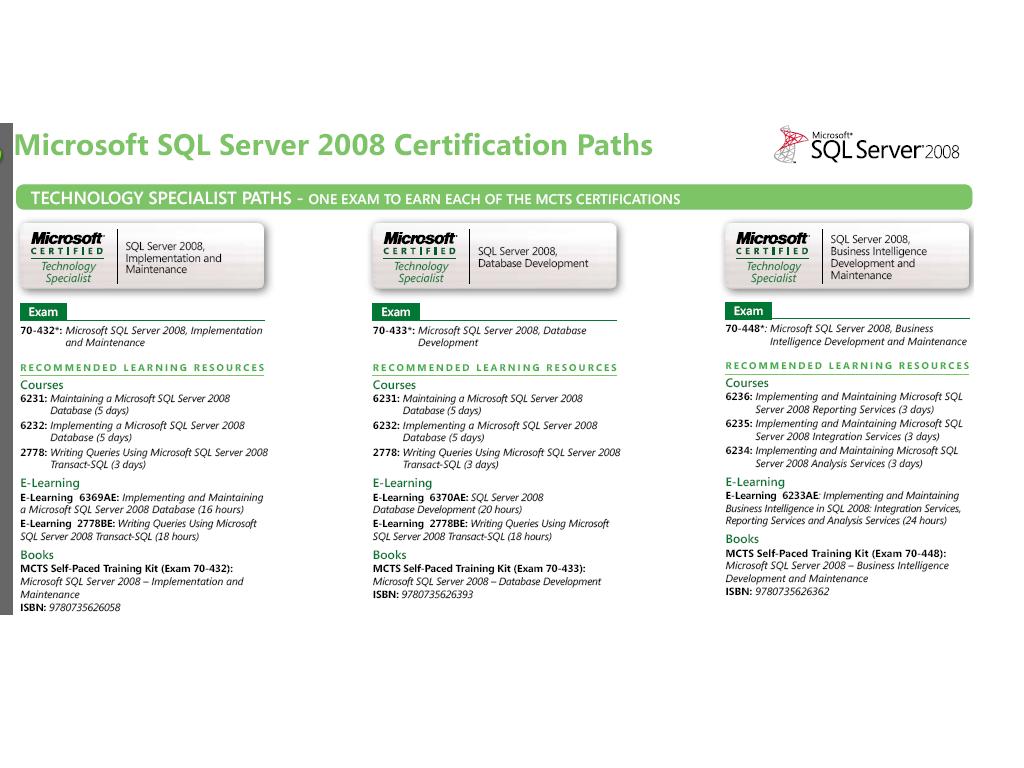
Task: Expand the Courses section middle column
Action: (394, 384)
